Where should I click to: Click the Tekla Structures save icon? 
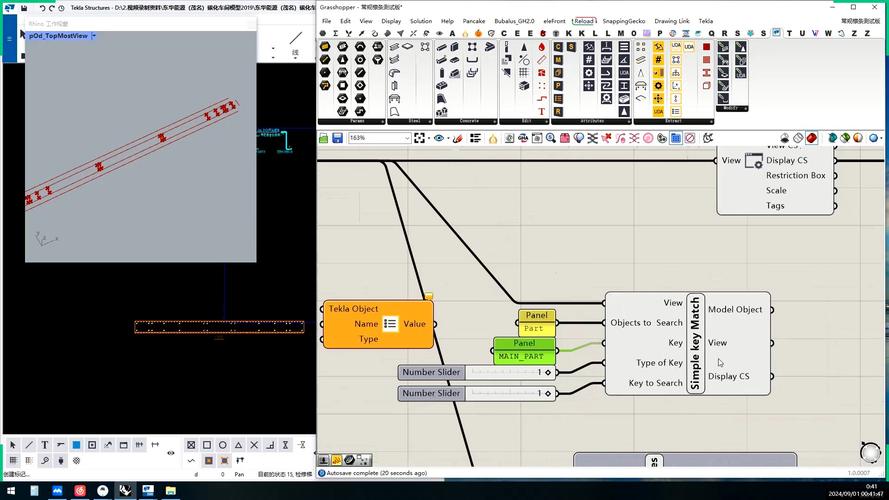click(x=24, y=7)
